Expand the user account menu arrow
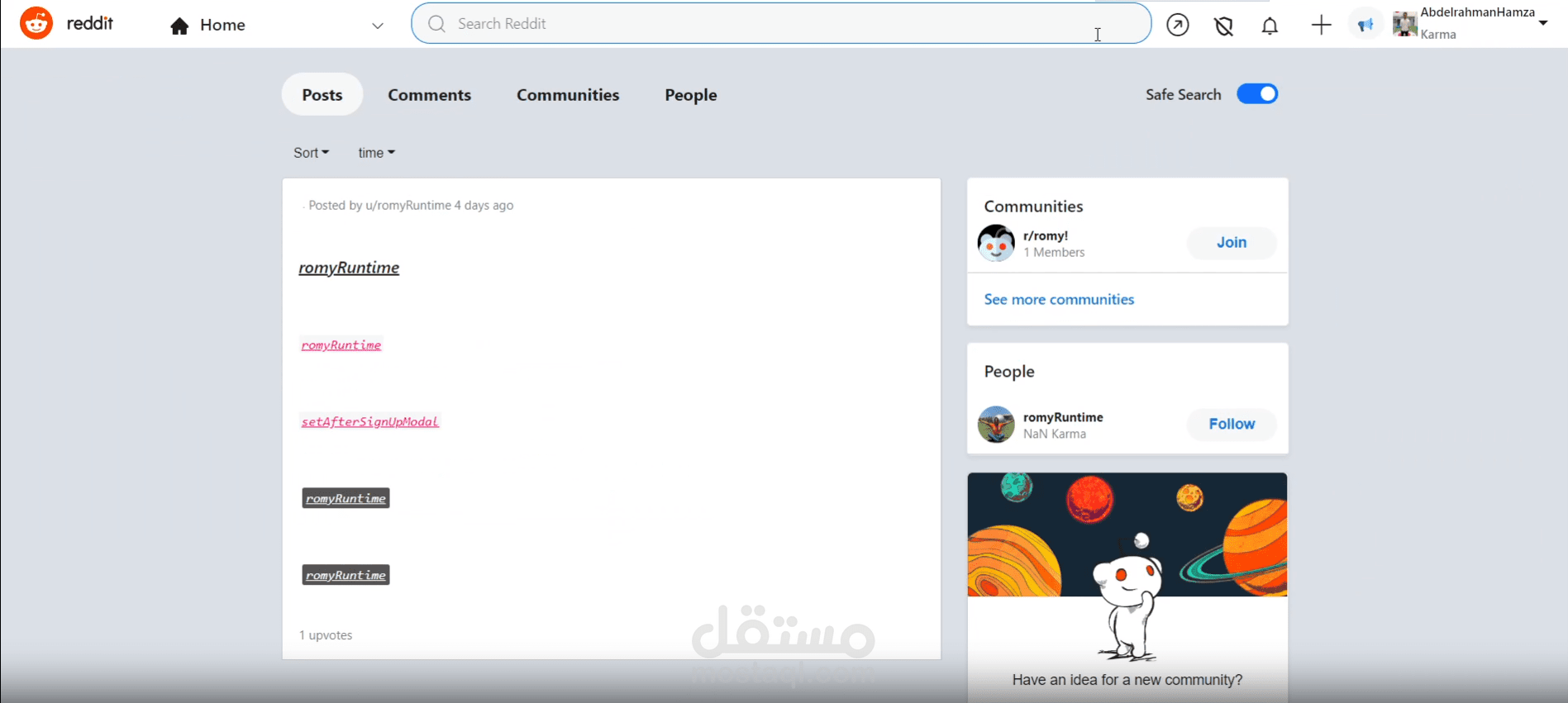Screen dimensions: 1568x703 point(1543,23)
